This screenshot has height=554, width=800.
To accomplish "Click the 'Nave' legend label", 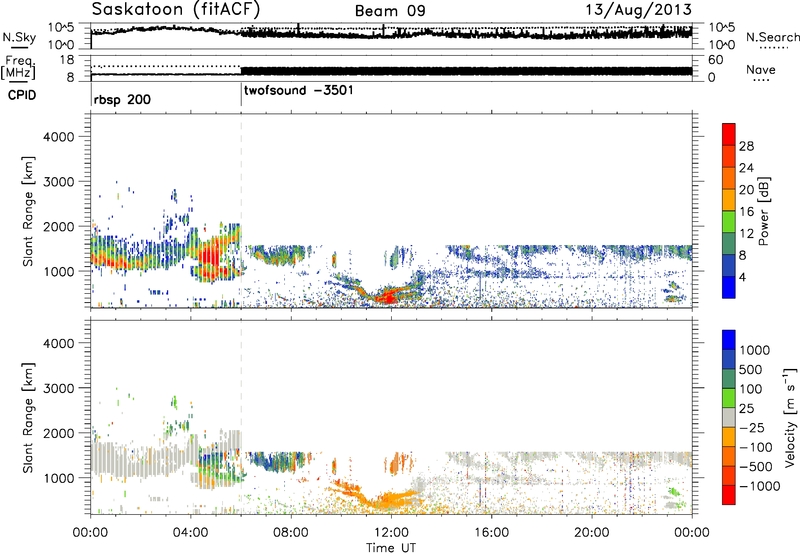I will click(760, 69).
